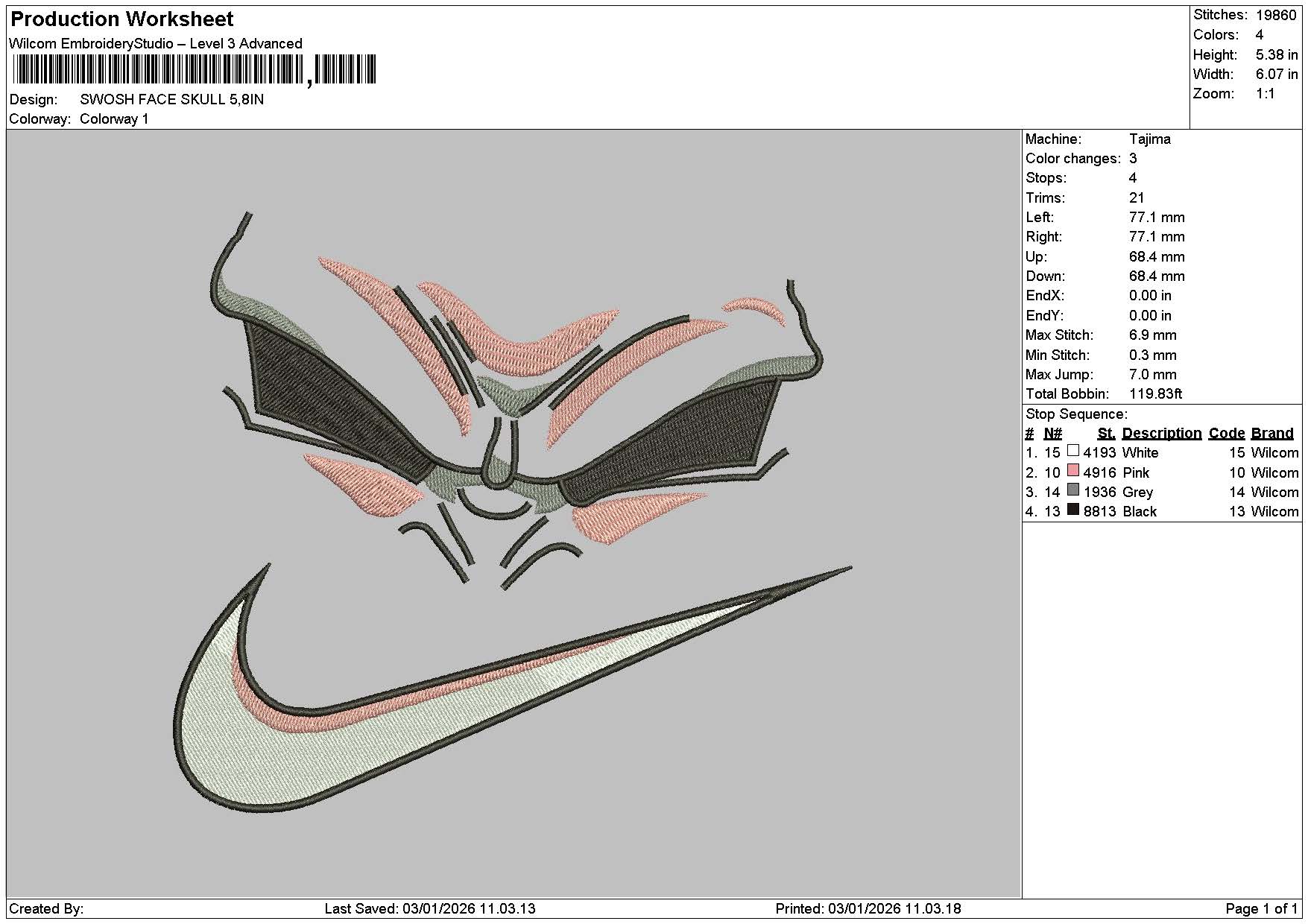Click the Total Bobbin value "119.83ft"

click(1156, 393)
